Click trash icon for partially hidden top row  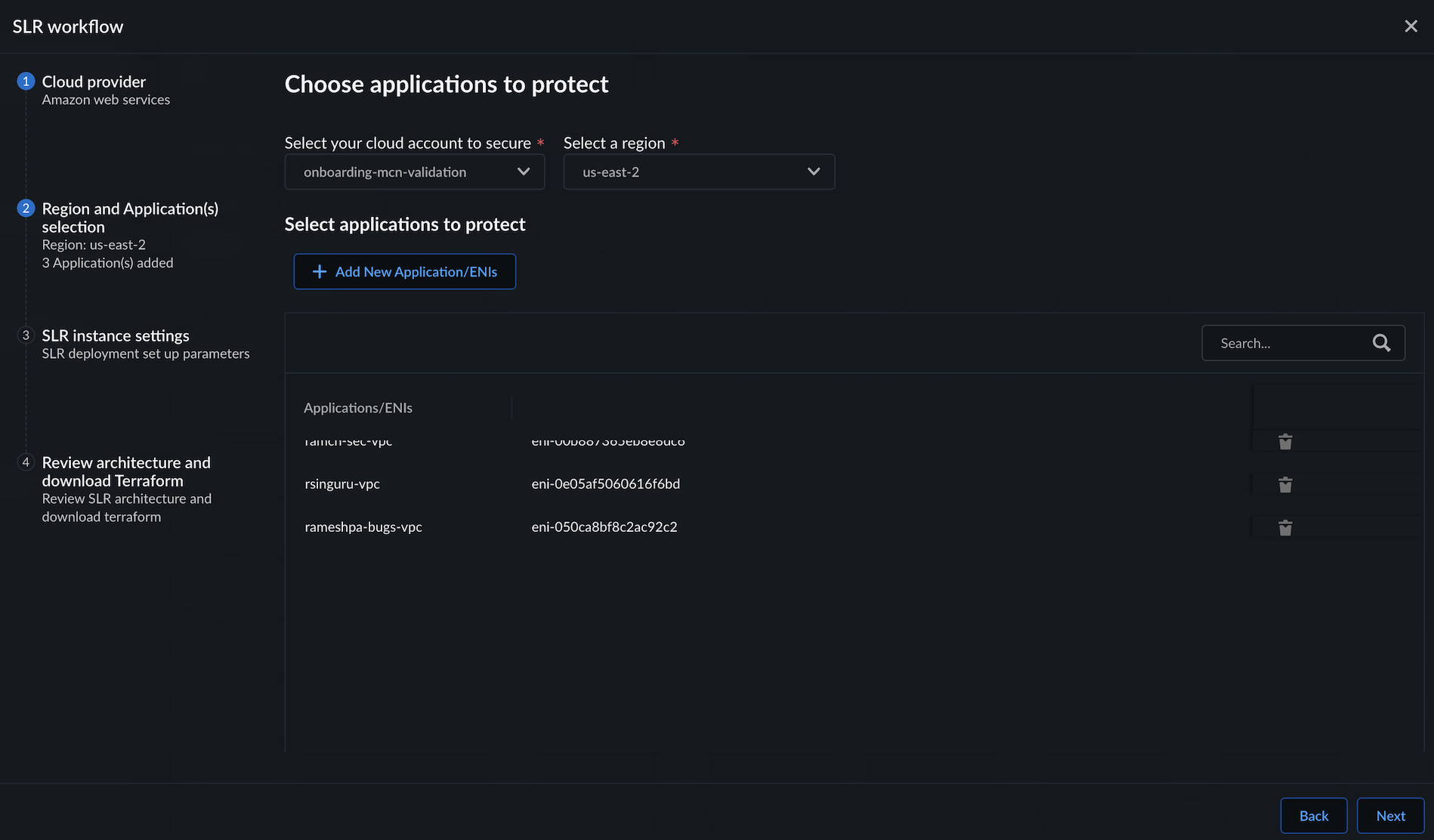tap(1285, 442)
